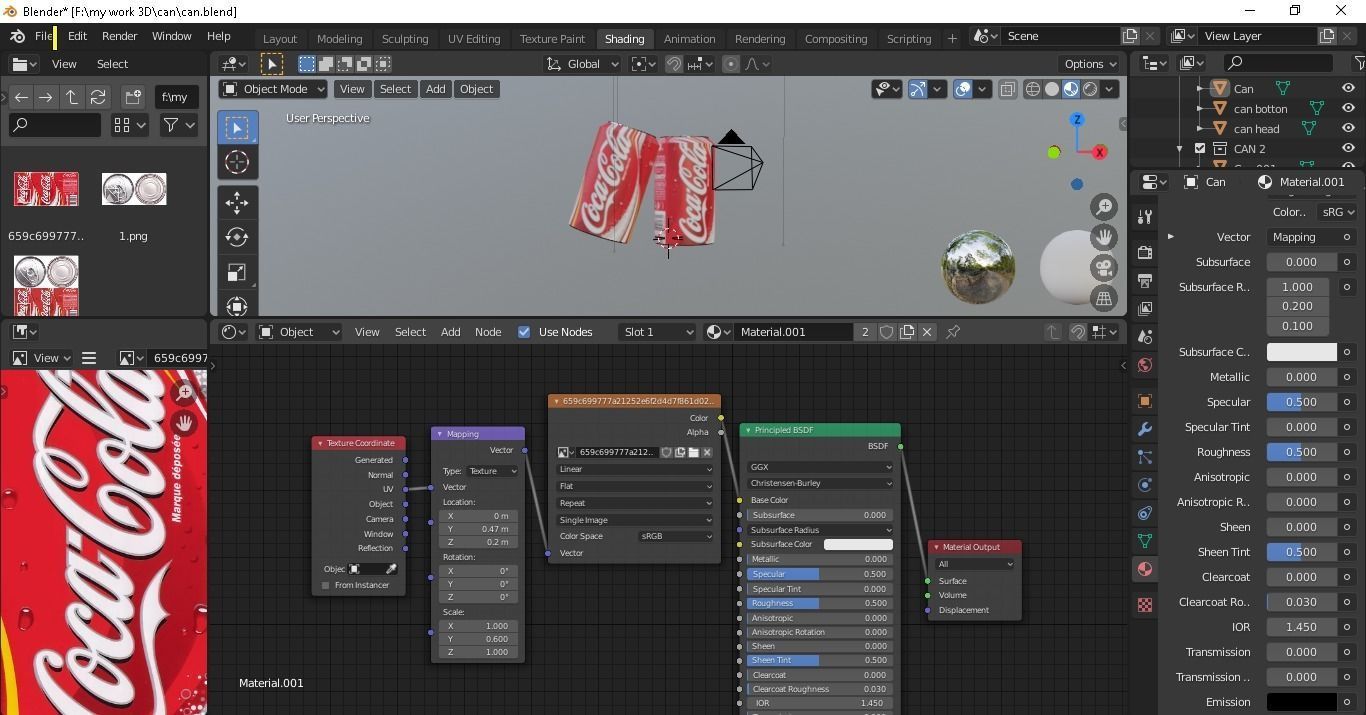
Task: Click Add menu in 3D viewport header
Action: click(435, 89)
